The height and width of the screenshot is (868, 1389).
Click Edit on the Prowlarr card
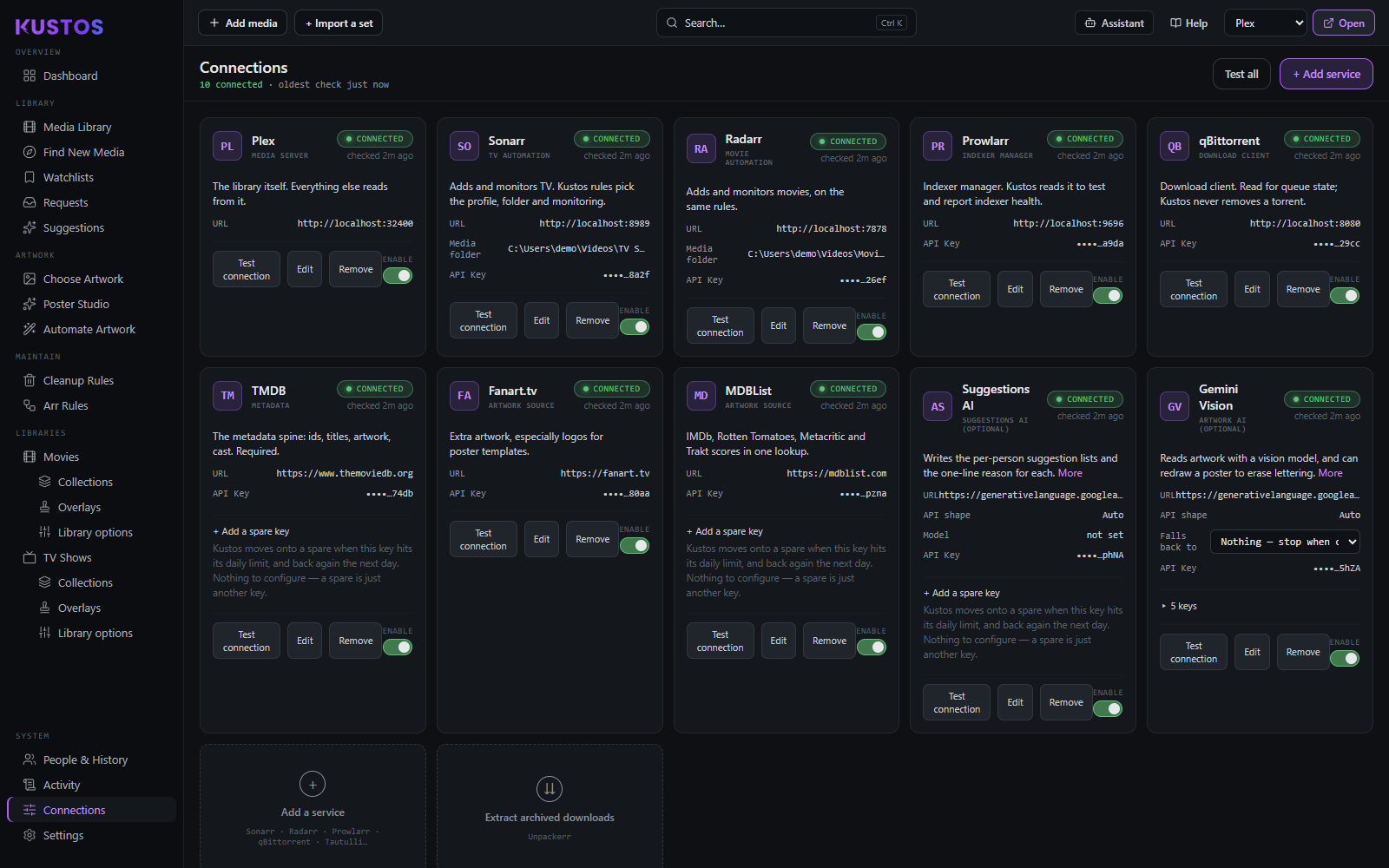[1016, 289]
